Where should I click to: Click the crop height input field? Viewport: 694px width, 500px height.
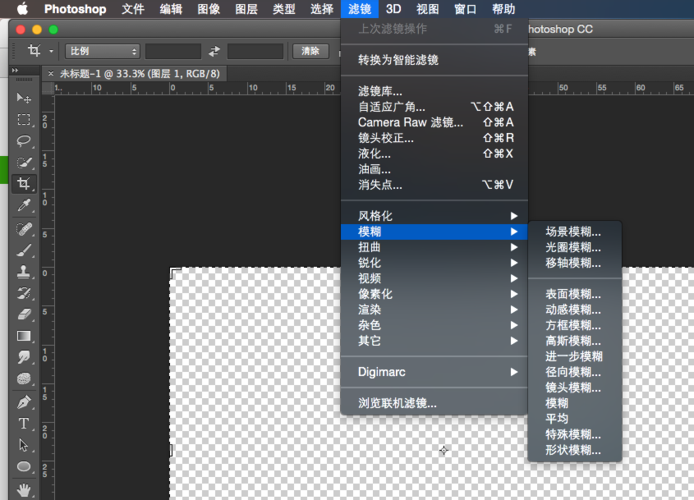pos(255,51)
